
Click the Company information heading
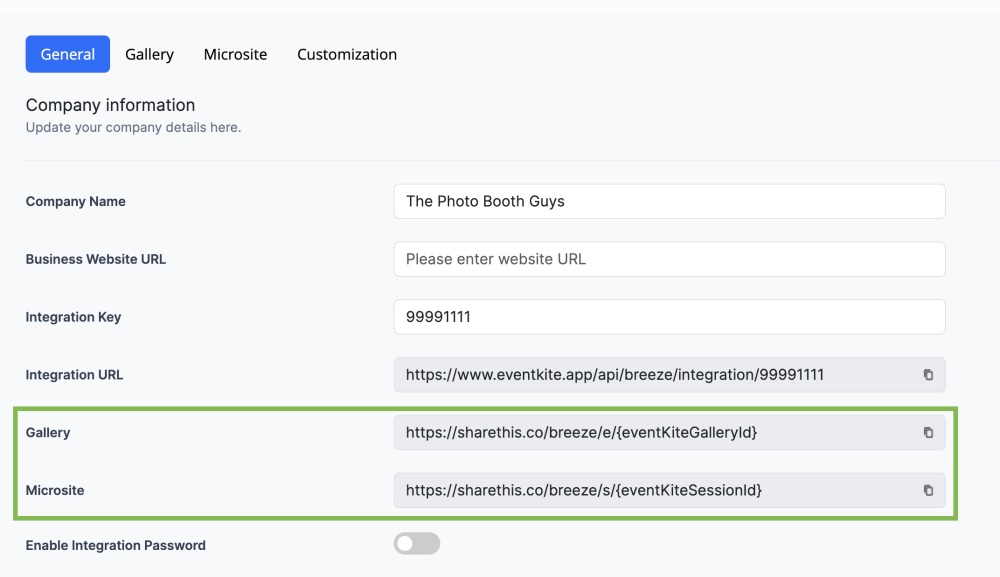click(x=110, y=105)
